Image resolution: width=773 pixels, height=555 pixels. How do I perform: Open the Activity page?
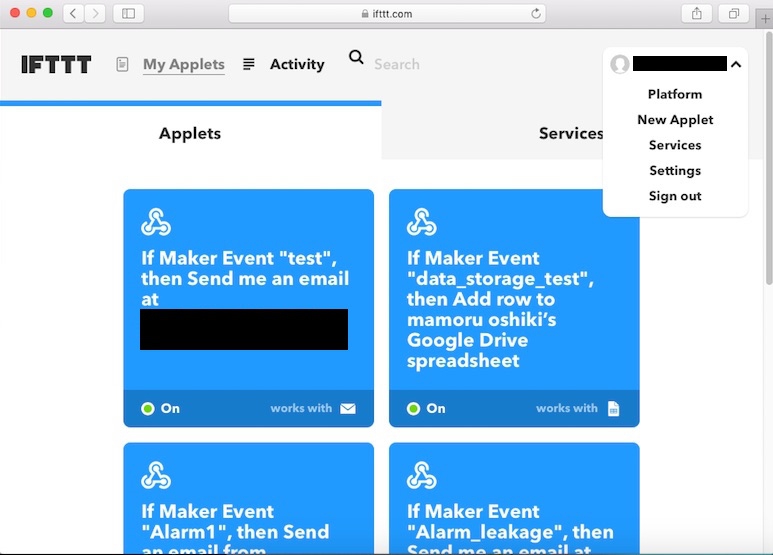[x=297, y=64]
